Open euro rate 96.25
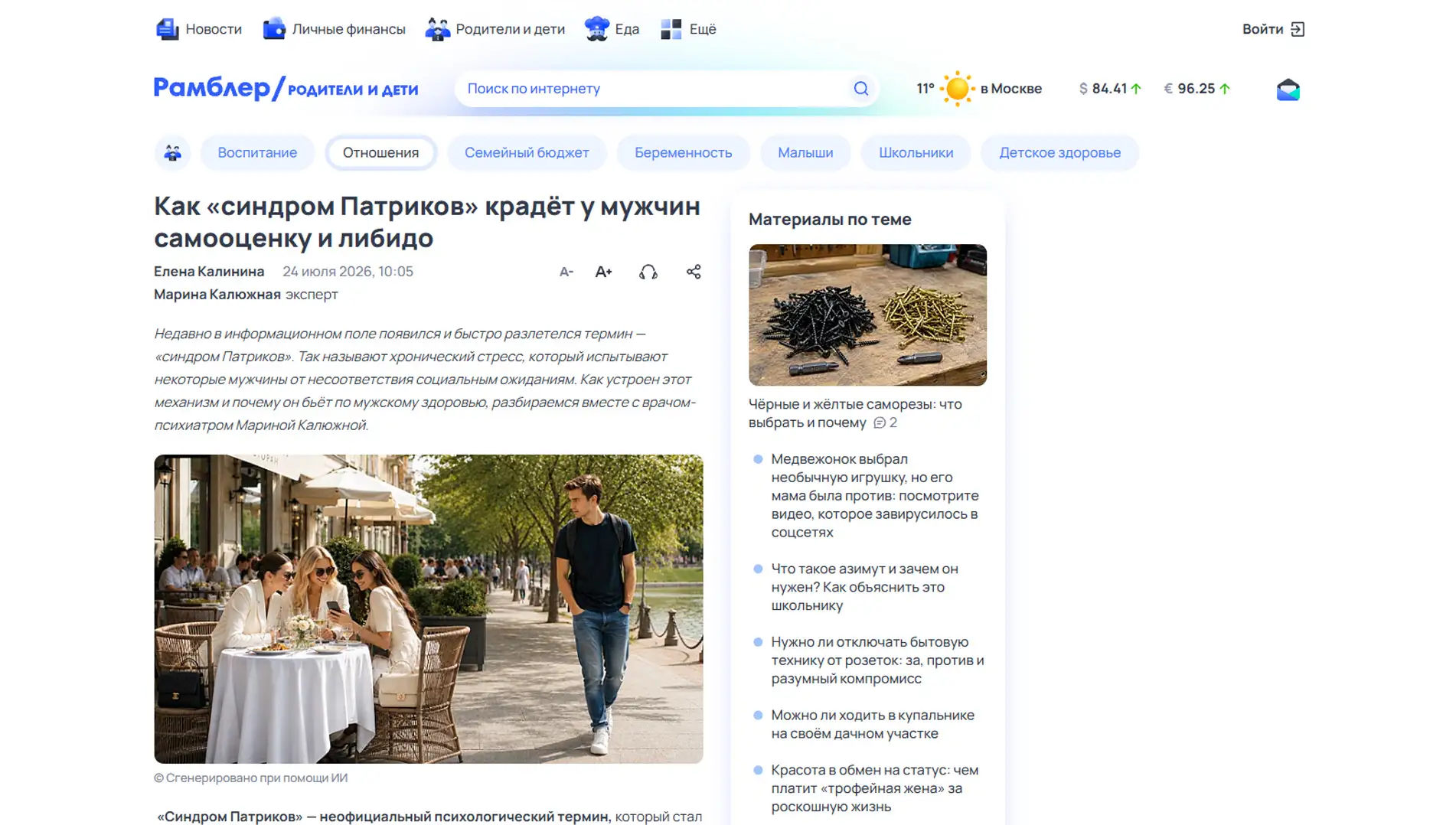 click(x=1196, y=89)
